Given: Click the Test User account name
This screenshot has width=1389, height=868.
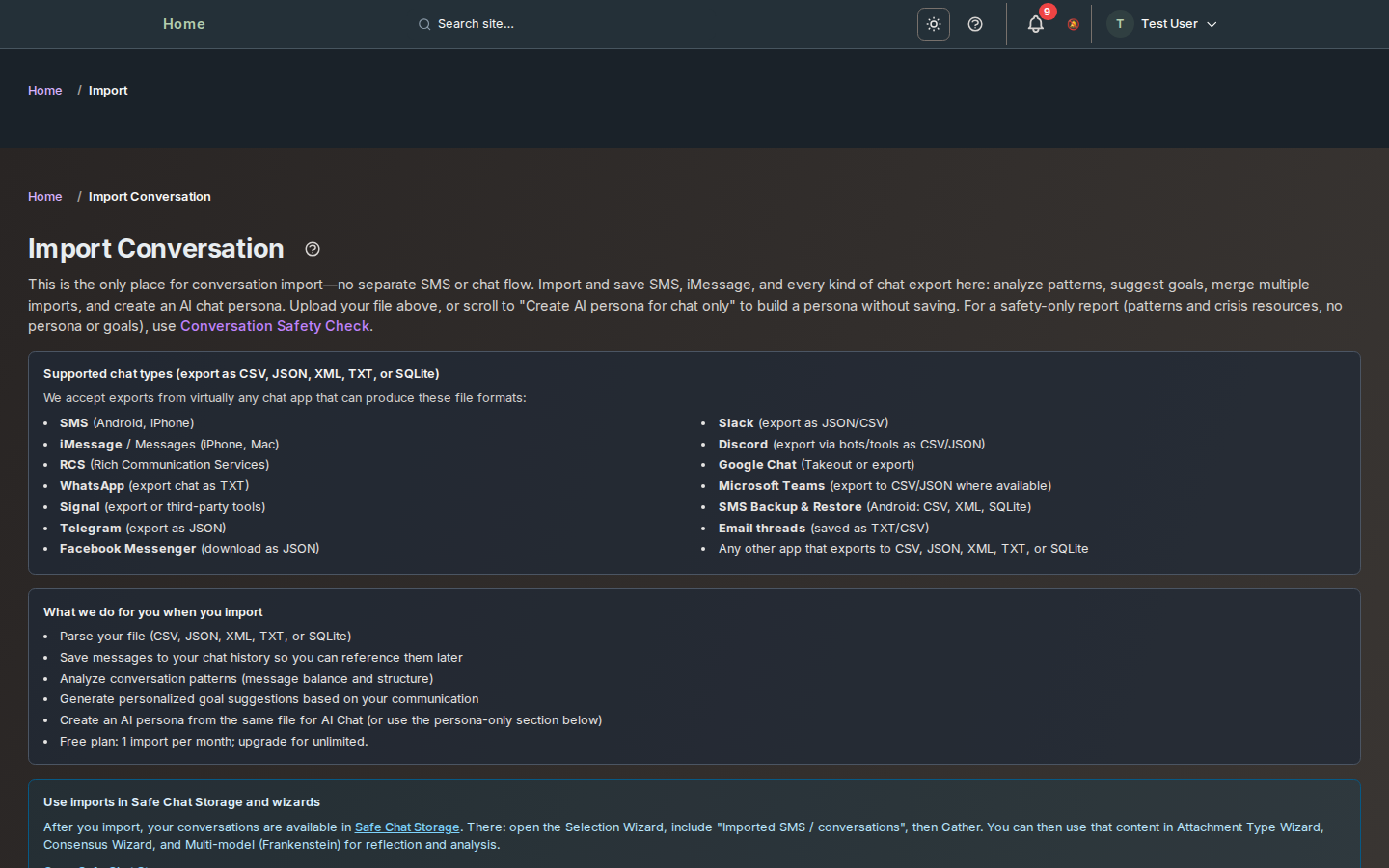Looking at the screenshot, I should [1169, 24].
